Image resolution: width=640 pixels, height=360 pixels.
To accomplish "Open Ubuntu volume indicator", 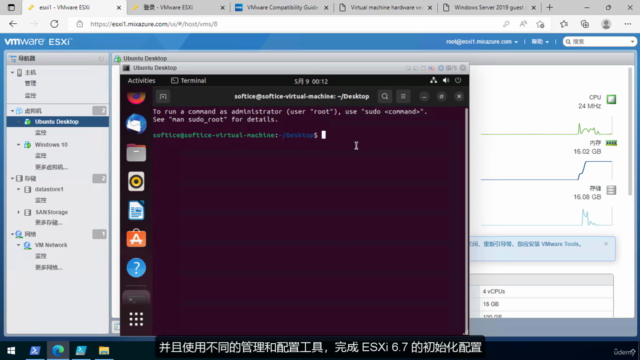I will tap(446, 80).
